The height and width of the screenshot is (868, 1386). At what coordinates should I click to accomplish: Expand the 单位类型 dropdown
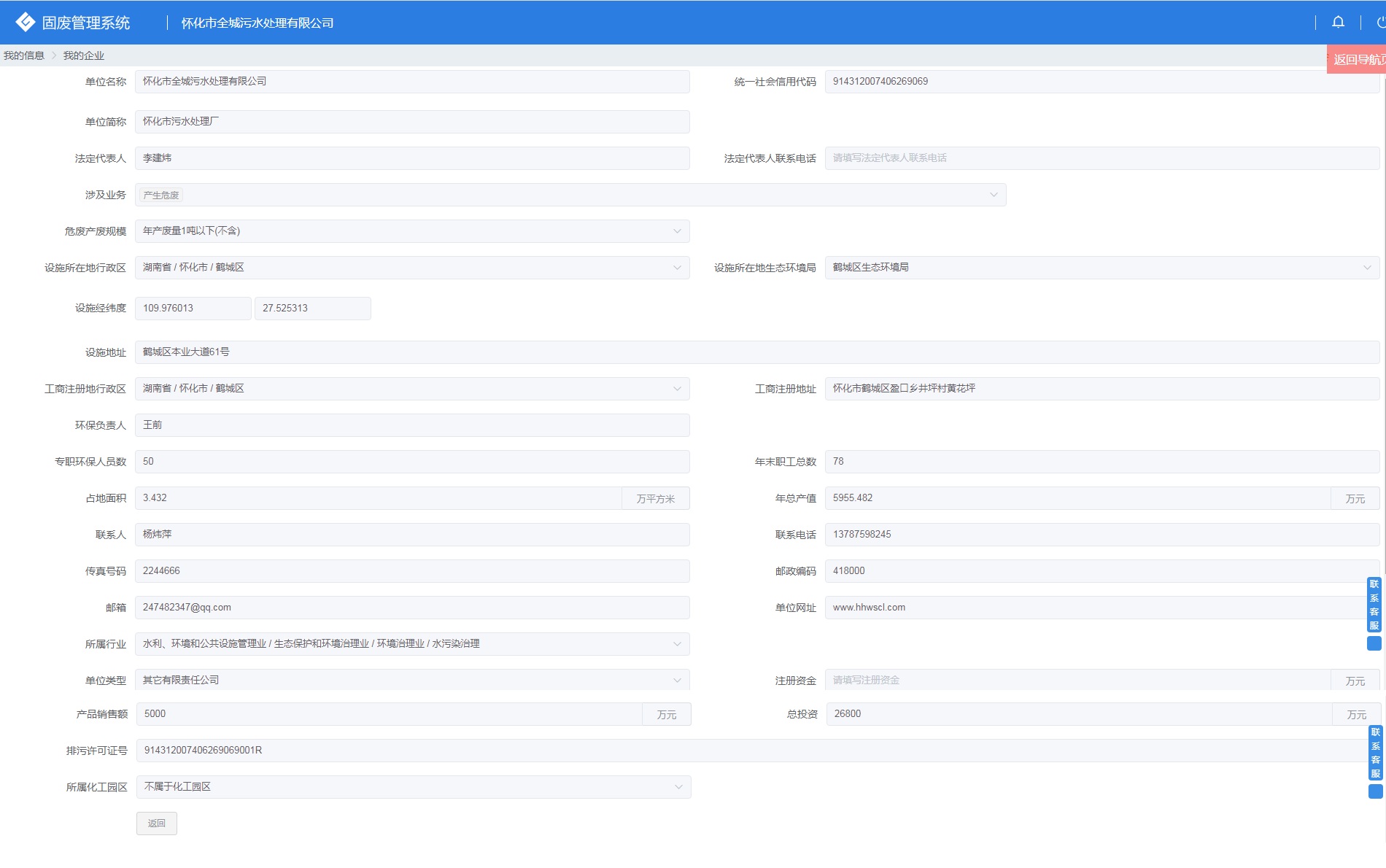coord(676,681)
